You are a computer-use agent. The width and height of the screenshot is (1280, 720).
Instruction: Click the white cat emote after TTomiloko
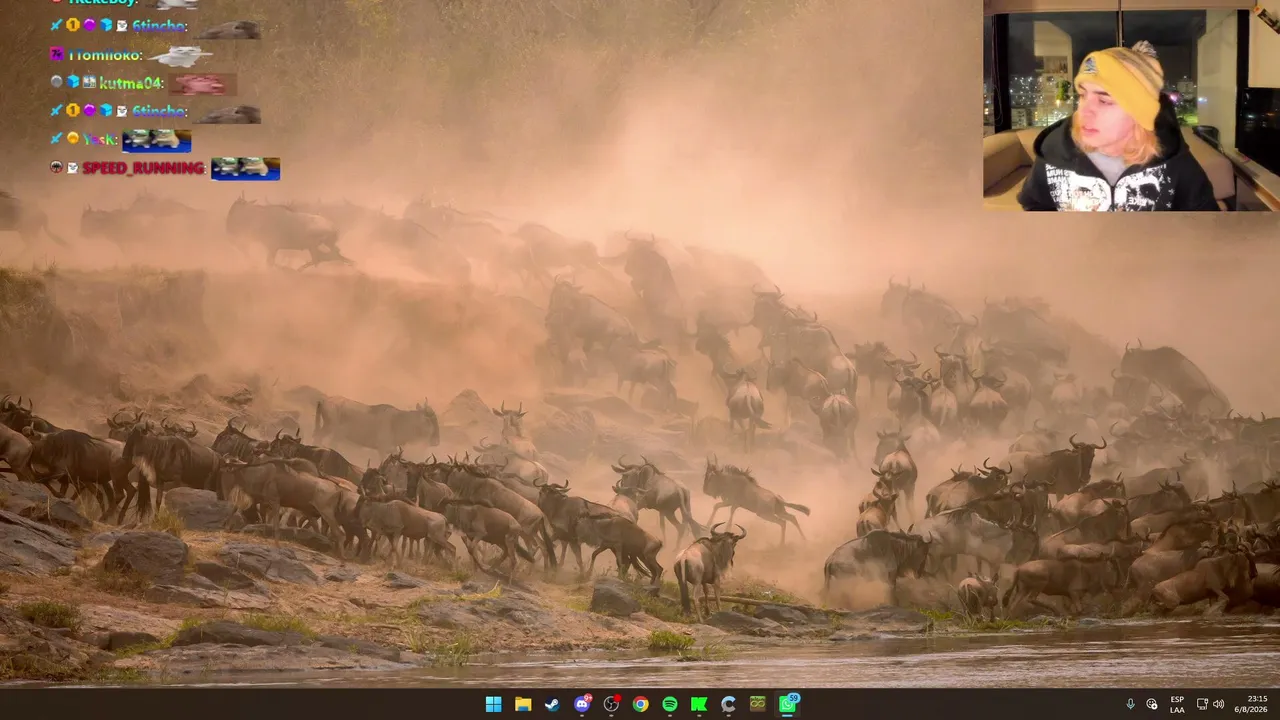(x=181, y=56)
